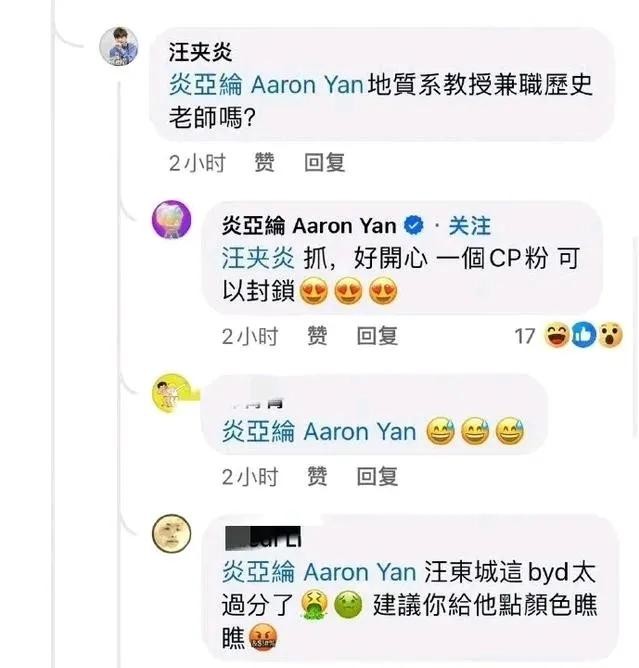This screenshot has width=639, height=668.
Task: Click the 汪夹炎 mention in Aaron's reply
Action: point(258,258)
